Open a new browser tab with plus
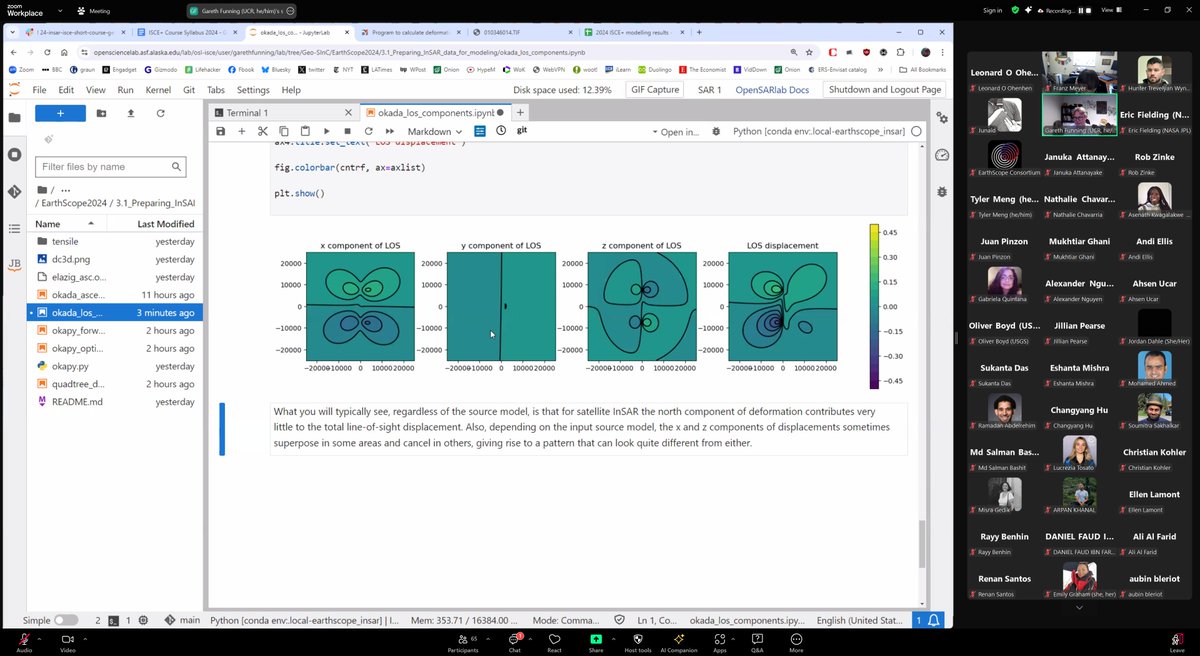The height and width of the screenshot is (656, 1200). point(698,32)
